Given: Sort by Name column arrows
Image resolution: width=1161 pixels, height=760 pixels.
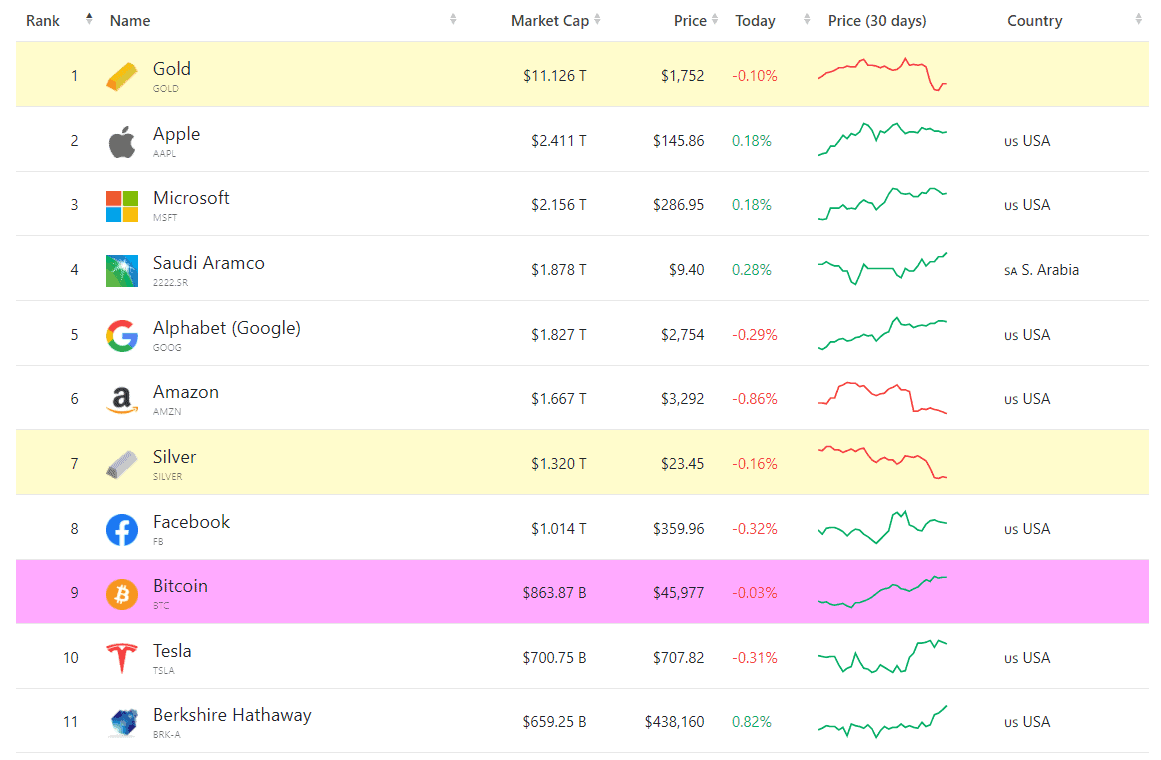Looking at the screenshot, I should click(x=452, y=19).
